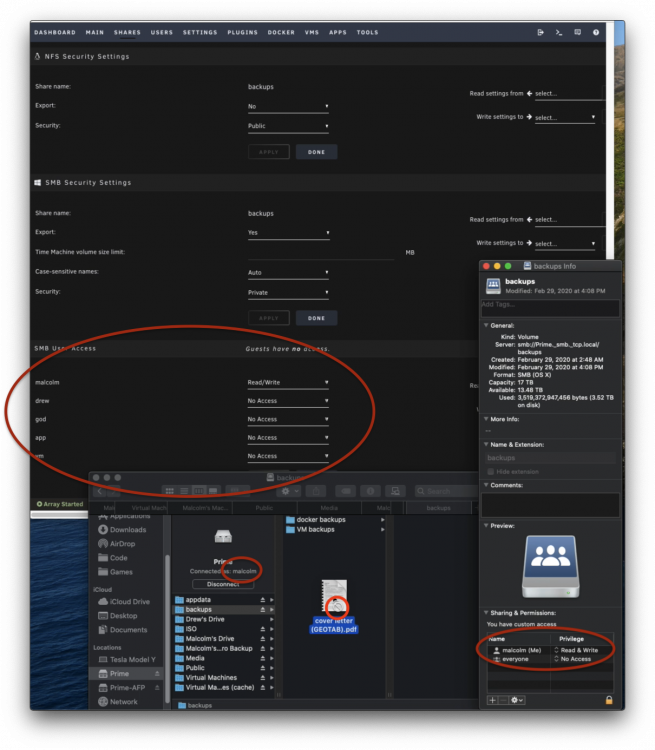Eject the Media share in Finder
Screen dimensions: 655x750
[263, 658]
